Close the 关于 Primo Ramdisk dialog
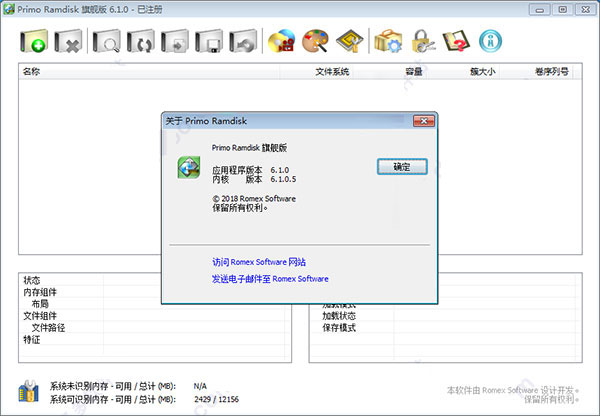This screenshot has width=600, height=416. coord(424,121)
